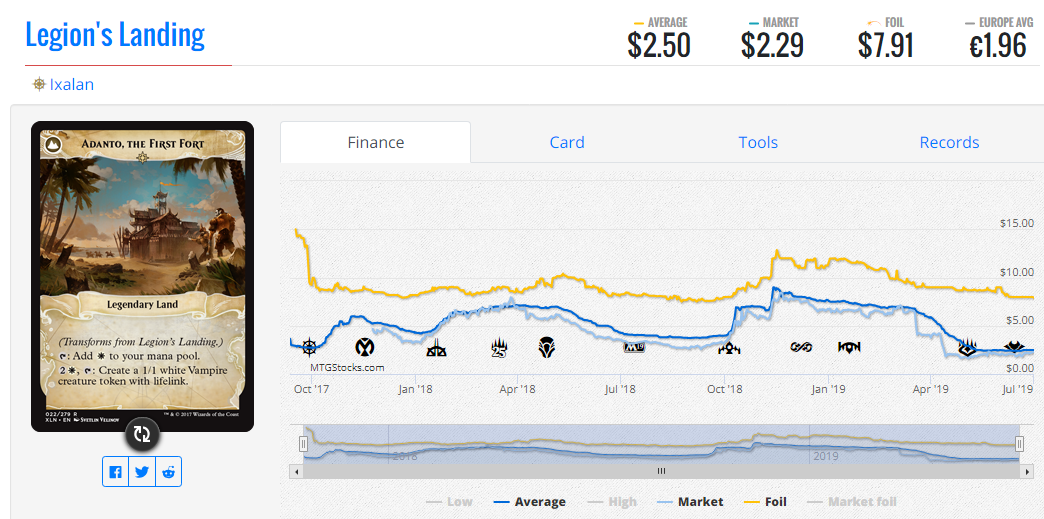Click the Masters 25 set icon

499,347
